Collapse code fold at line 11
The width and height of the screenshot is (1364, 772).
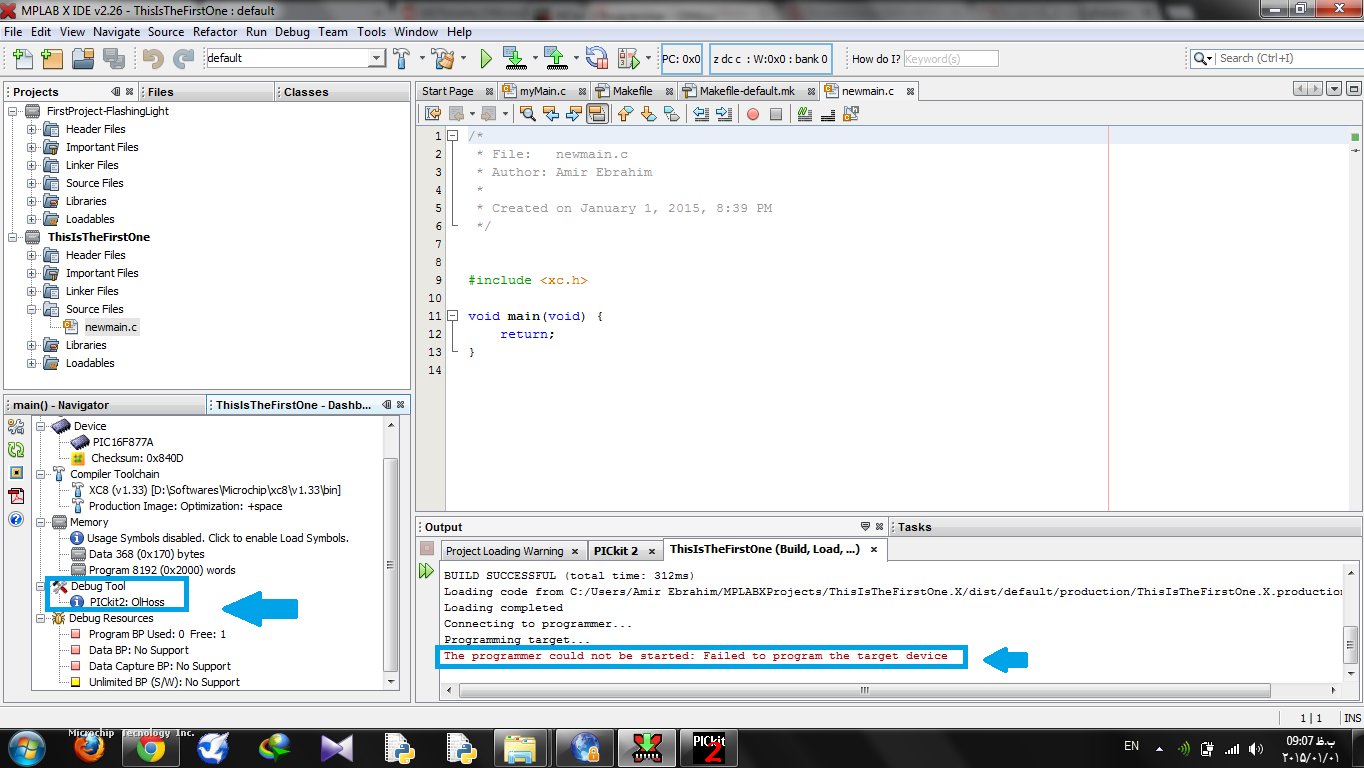[x=453, y=316]
